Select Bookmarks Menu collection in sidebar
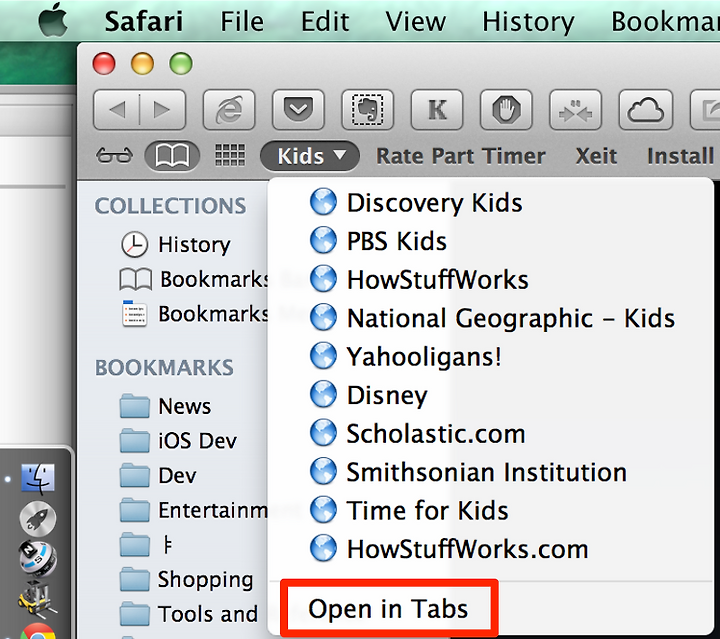Screen dimensions: 720x639 195,314
